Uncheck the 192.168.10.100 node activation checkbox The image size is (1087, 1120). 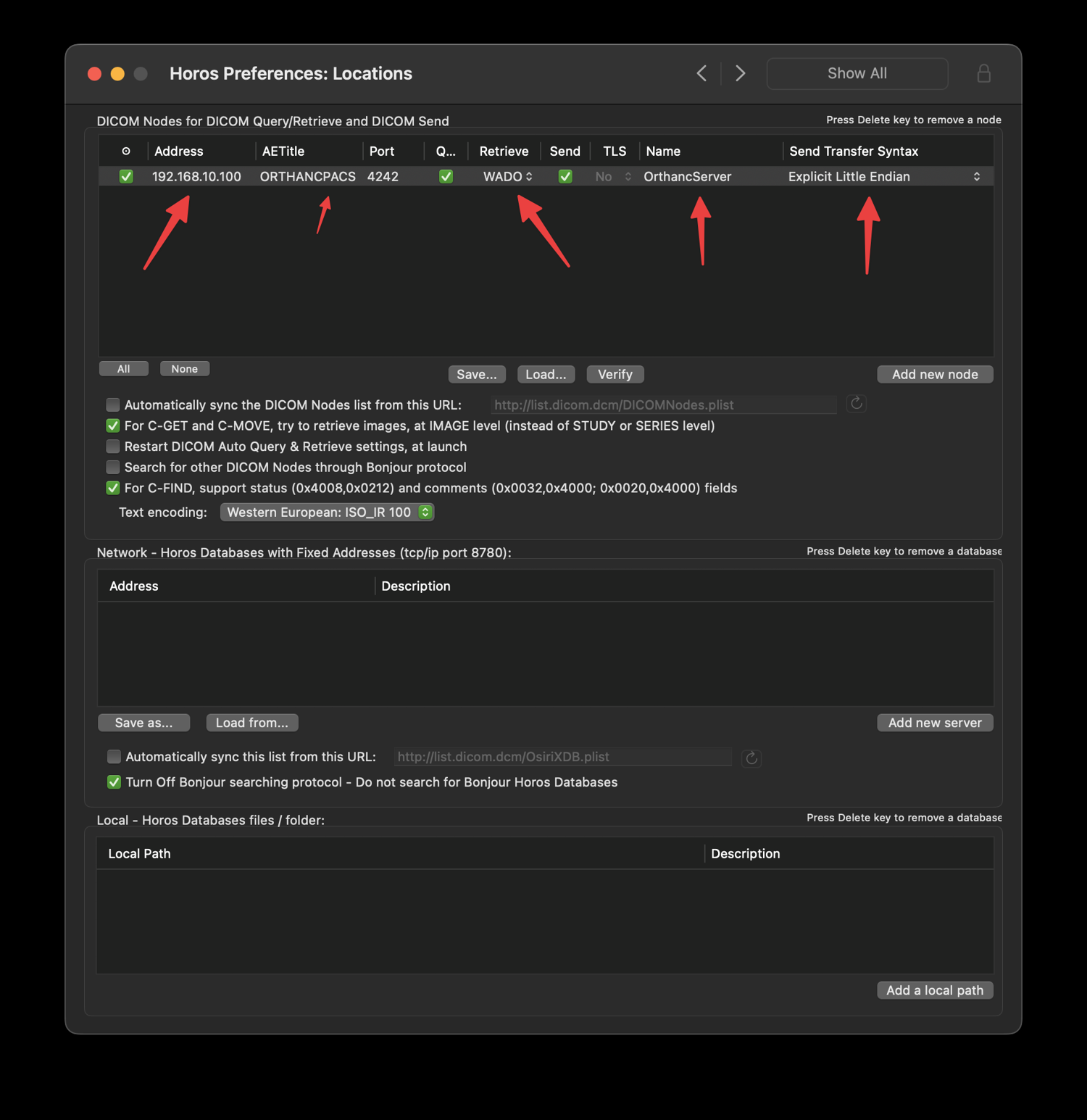[126, 176]
